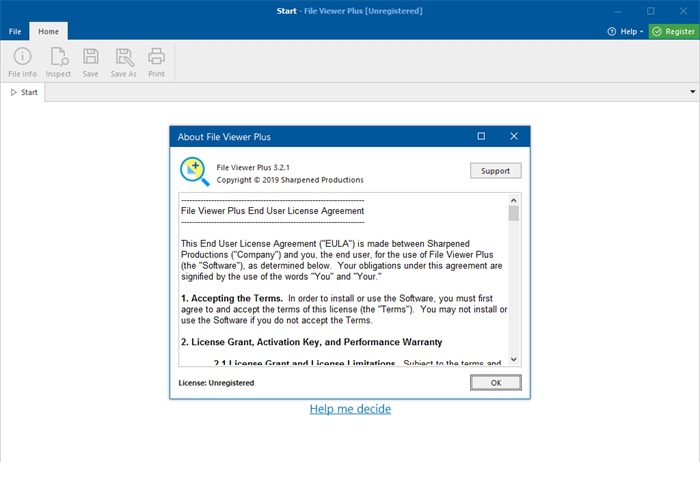
Task: Expand the tab list dropdown arrow
Action: [x=692, y=92]
